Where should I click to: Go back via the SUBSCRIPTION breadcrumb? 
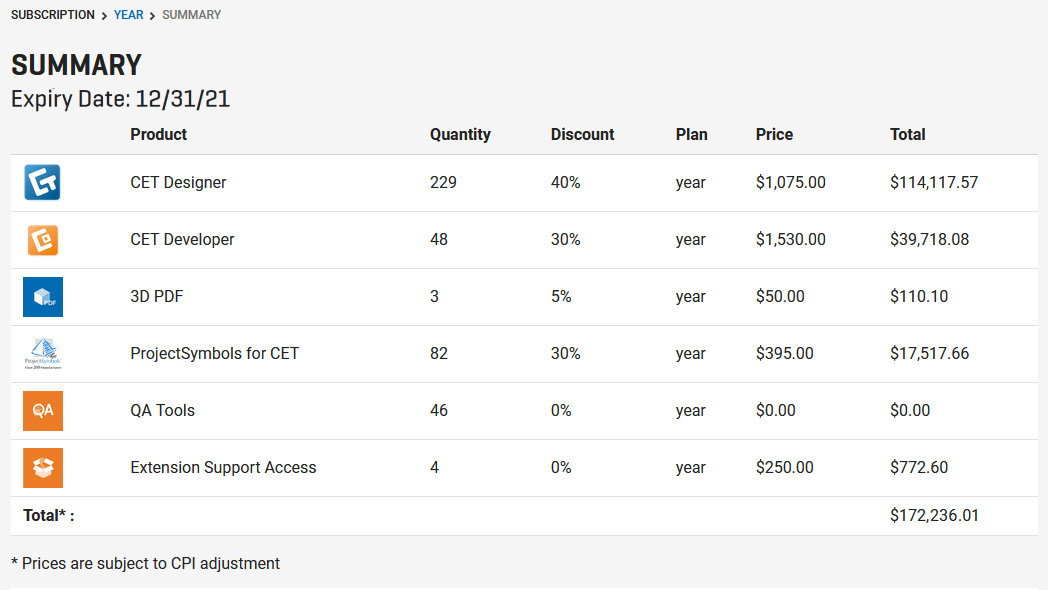[52, 14]
